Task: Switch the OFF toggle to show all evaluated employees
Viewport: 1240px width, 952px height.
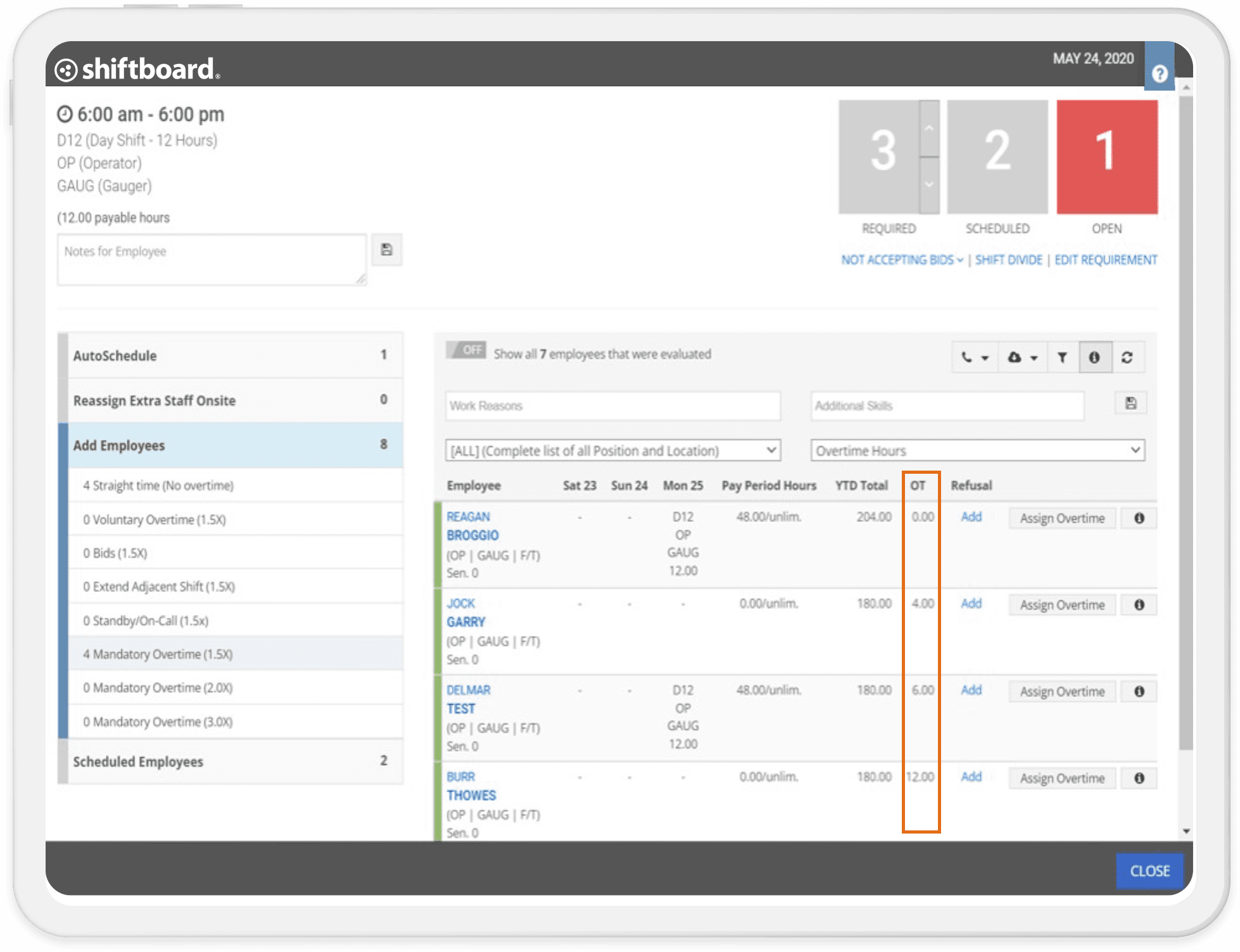Action: (x=466, y=349)
